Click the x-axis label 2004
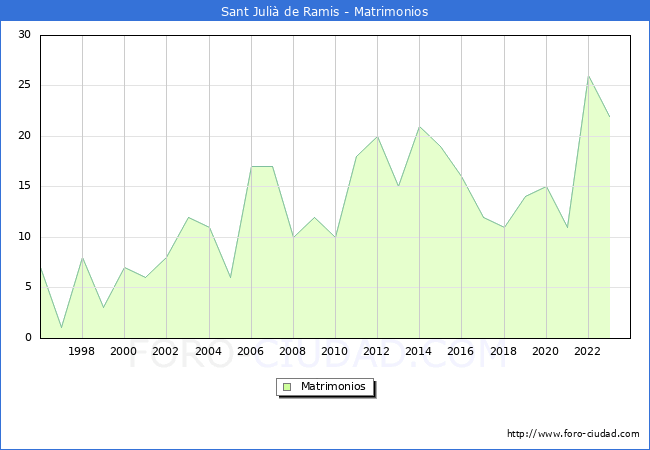The height and width of the screenshot is (450, 650). (208, 351)
